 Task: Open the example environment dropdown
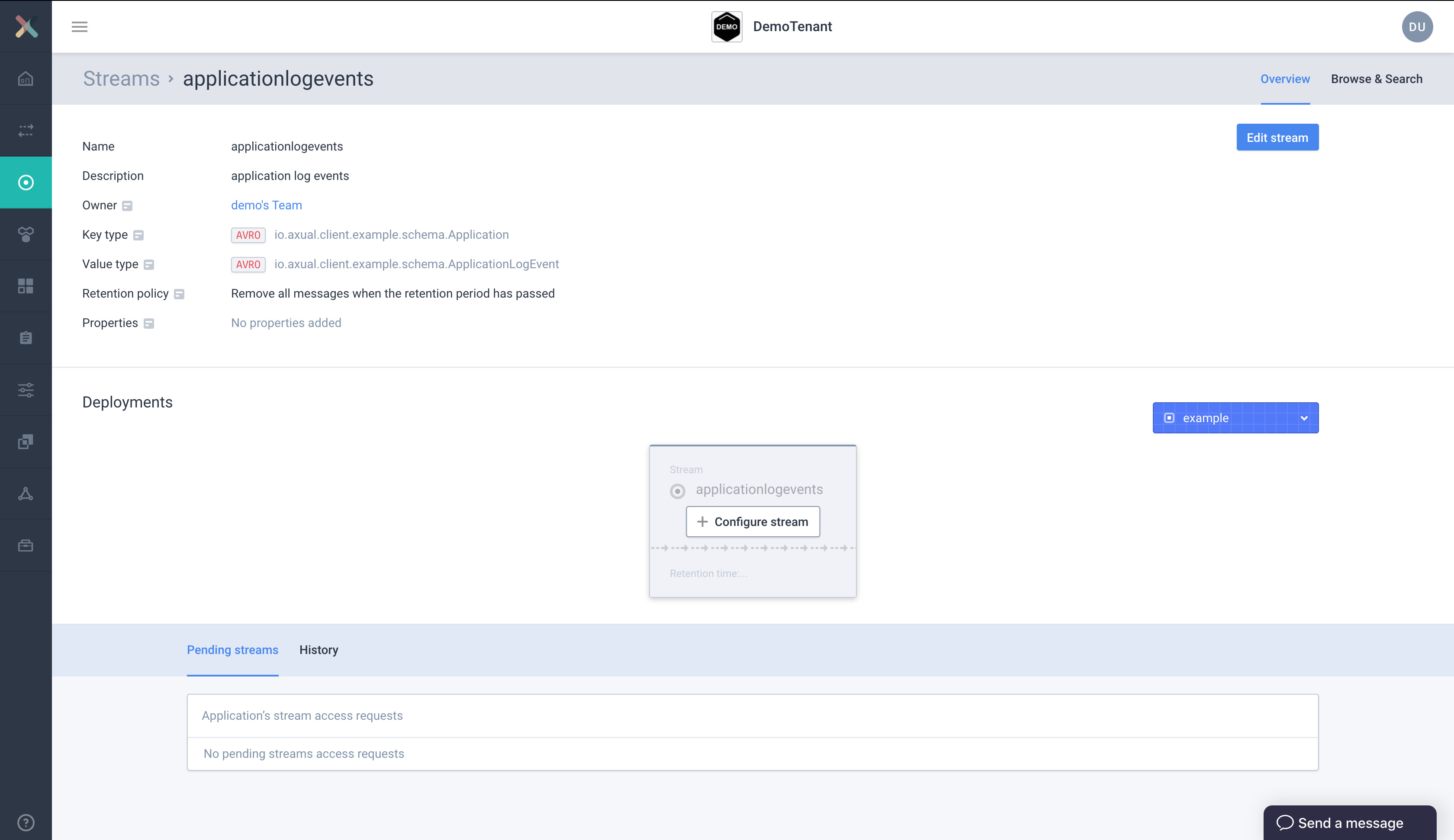pos(1235,418)
